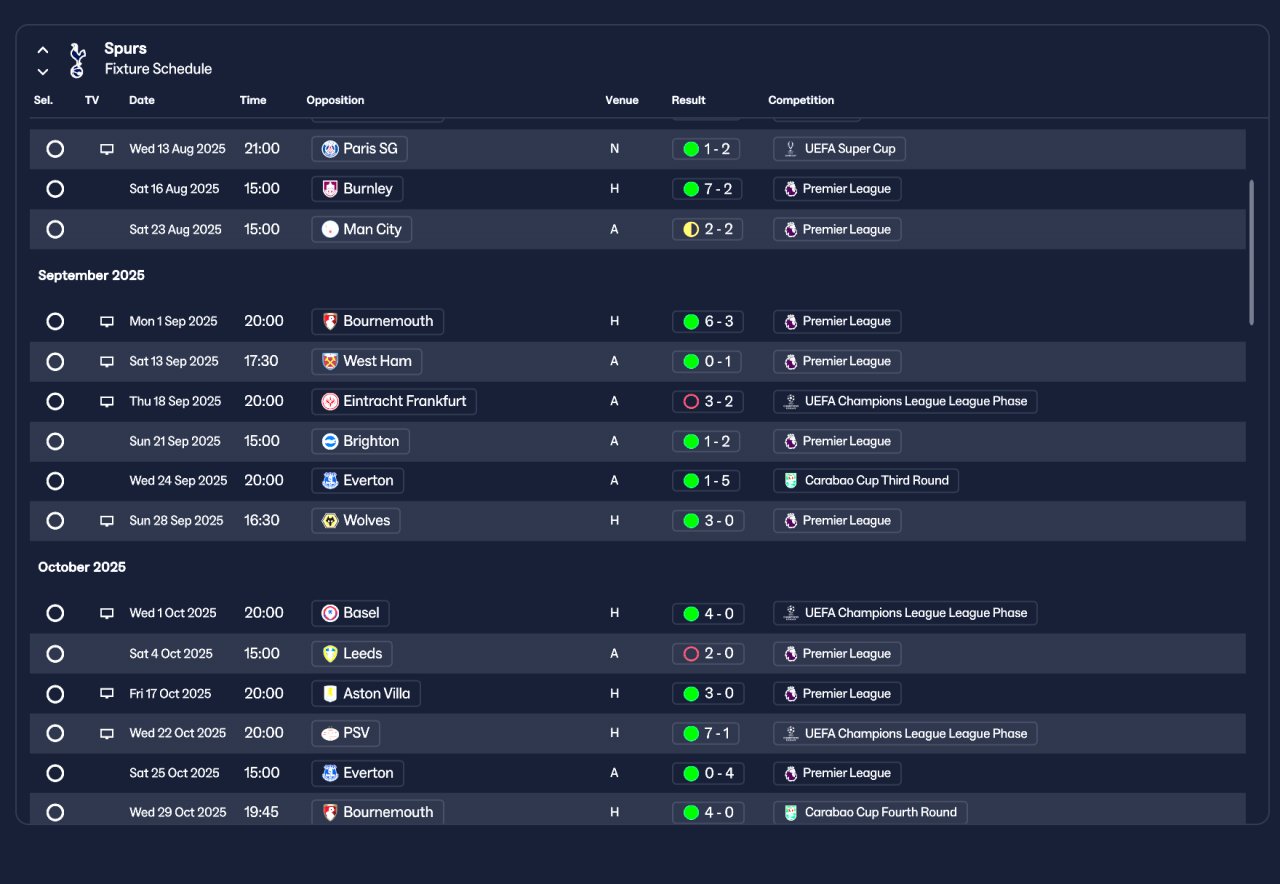The image size is (1280, 884).
Task: Open Champions League League Phase for PSV match
Action: tap(905, 733)
